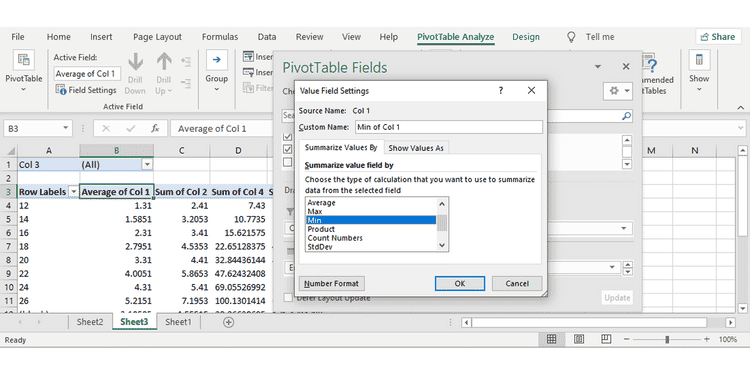Select StdDev in the calculation list
Screen dimensions: 750x375
click(x=371, y=247)
